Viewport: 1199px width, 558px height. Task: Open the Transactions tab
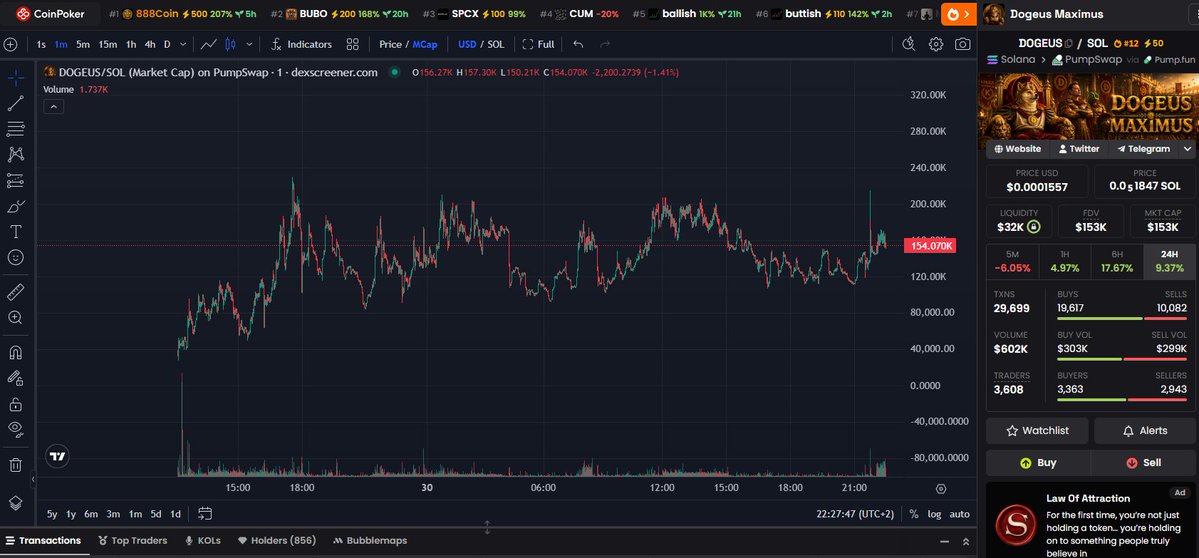(43, 540)
